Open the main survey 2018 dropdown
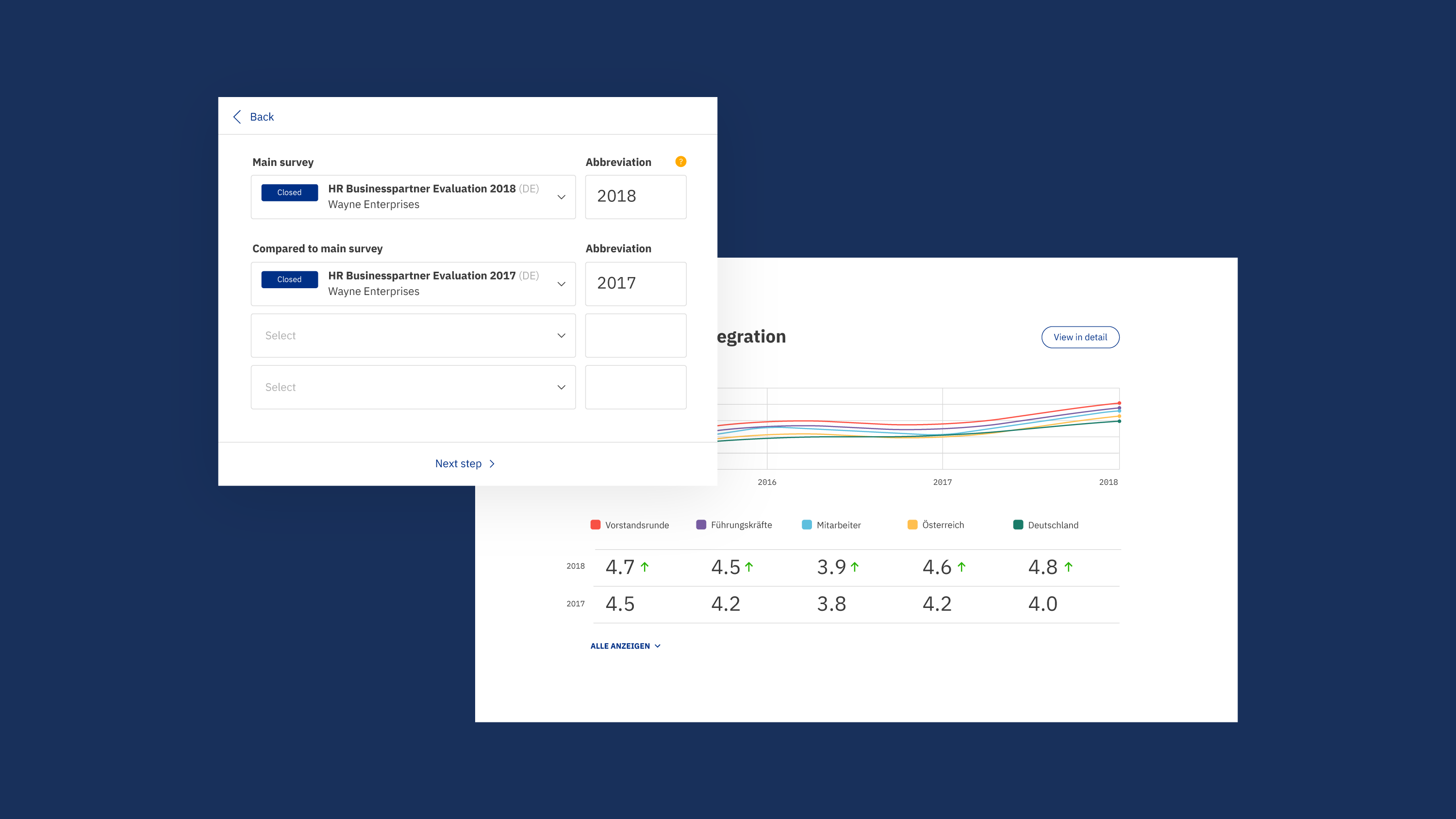Screen dimensions: 1456x819 click(x=413, y=197)
